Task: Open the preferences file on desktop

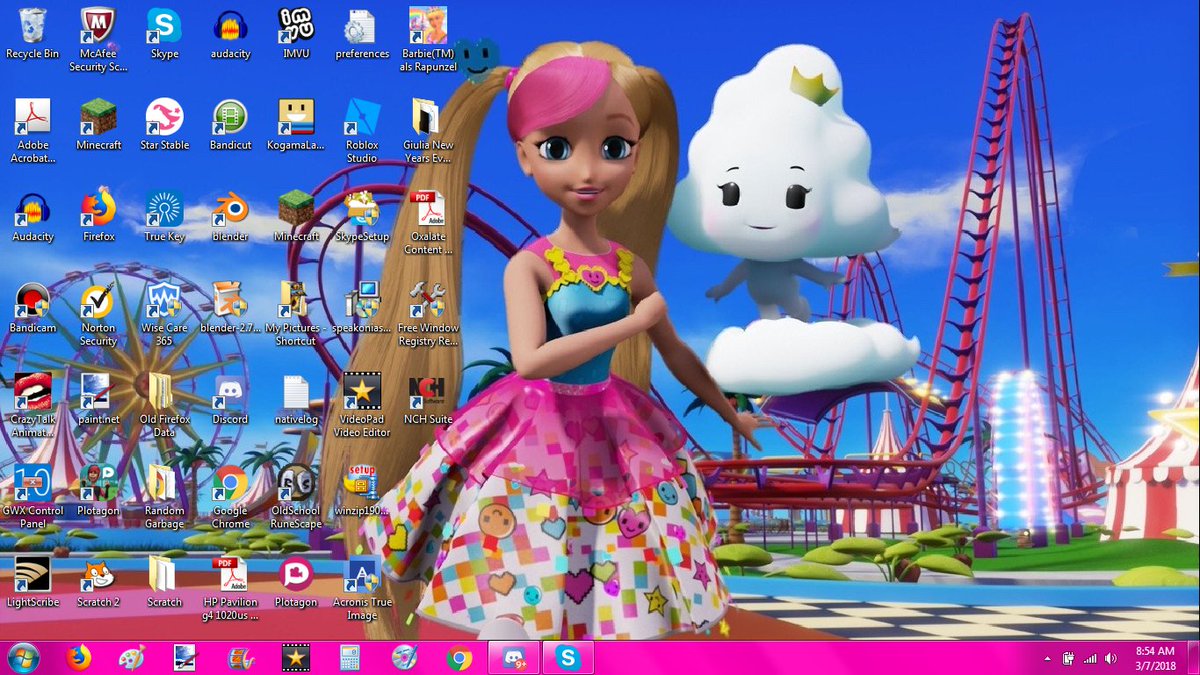Action: (x=362, y=33)
